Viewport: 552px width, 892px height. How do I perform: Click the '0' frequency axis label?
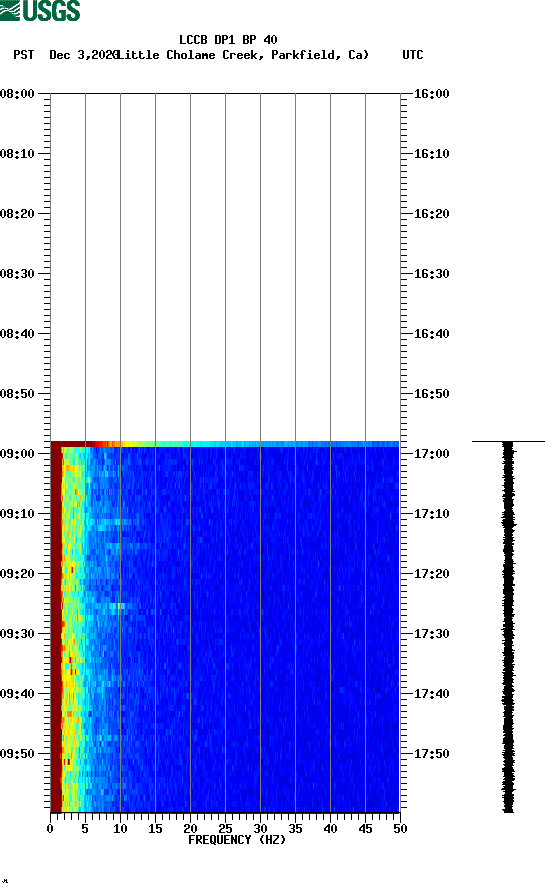(50, 829)
